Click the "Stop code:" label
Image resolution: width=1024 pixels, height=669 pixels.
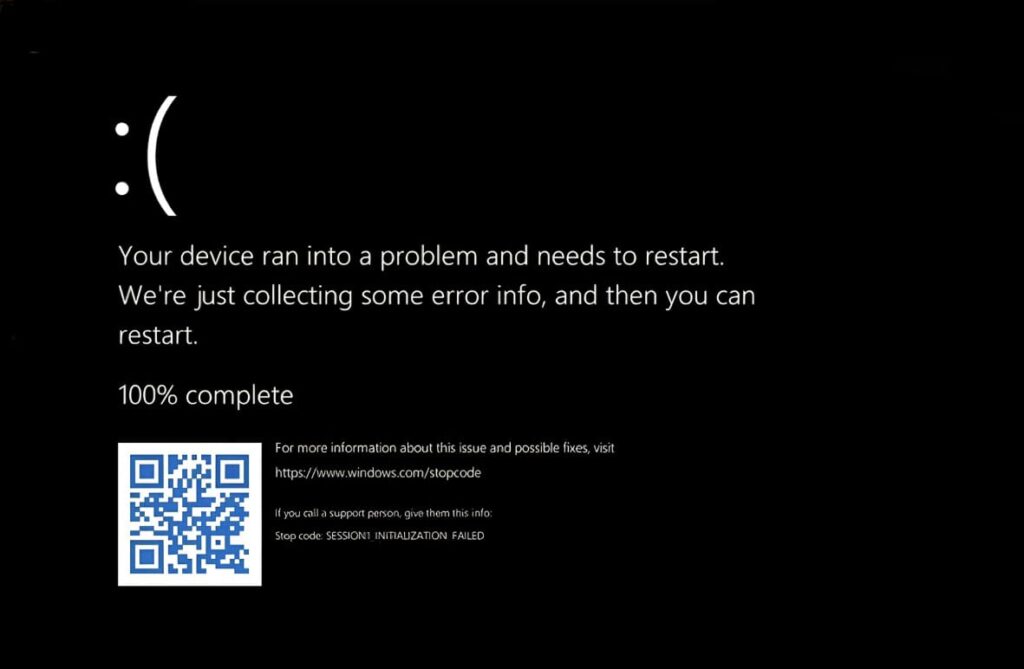pyautogui.click(x=298, y=536)
